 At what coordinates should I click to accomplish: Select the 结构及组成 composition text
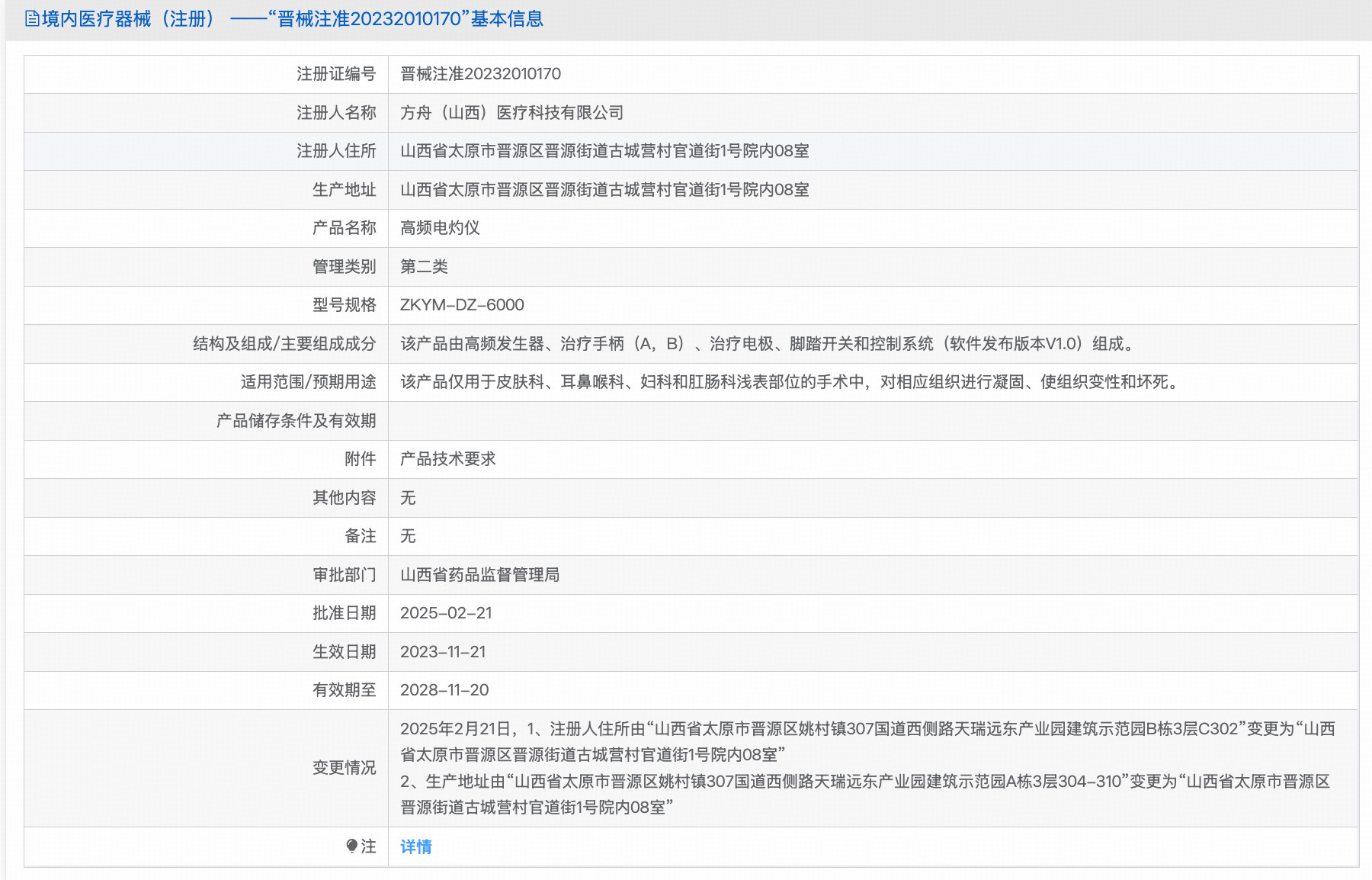768,343
